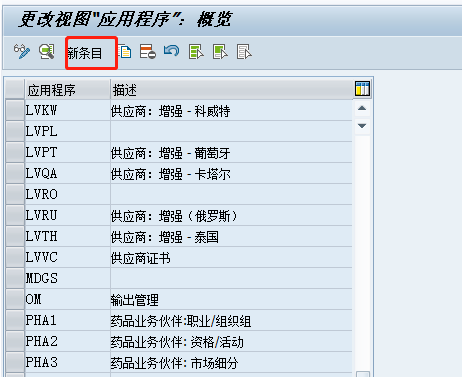Click the select block icon

(220, 52)
